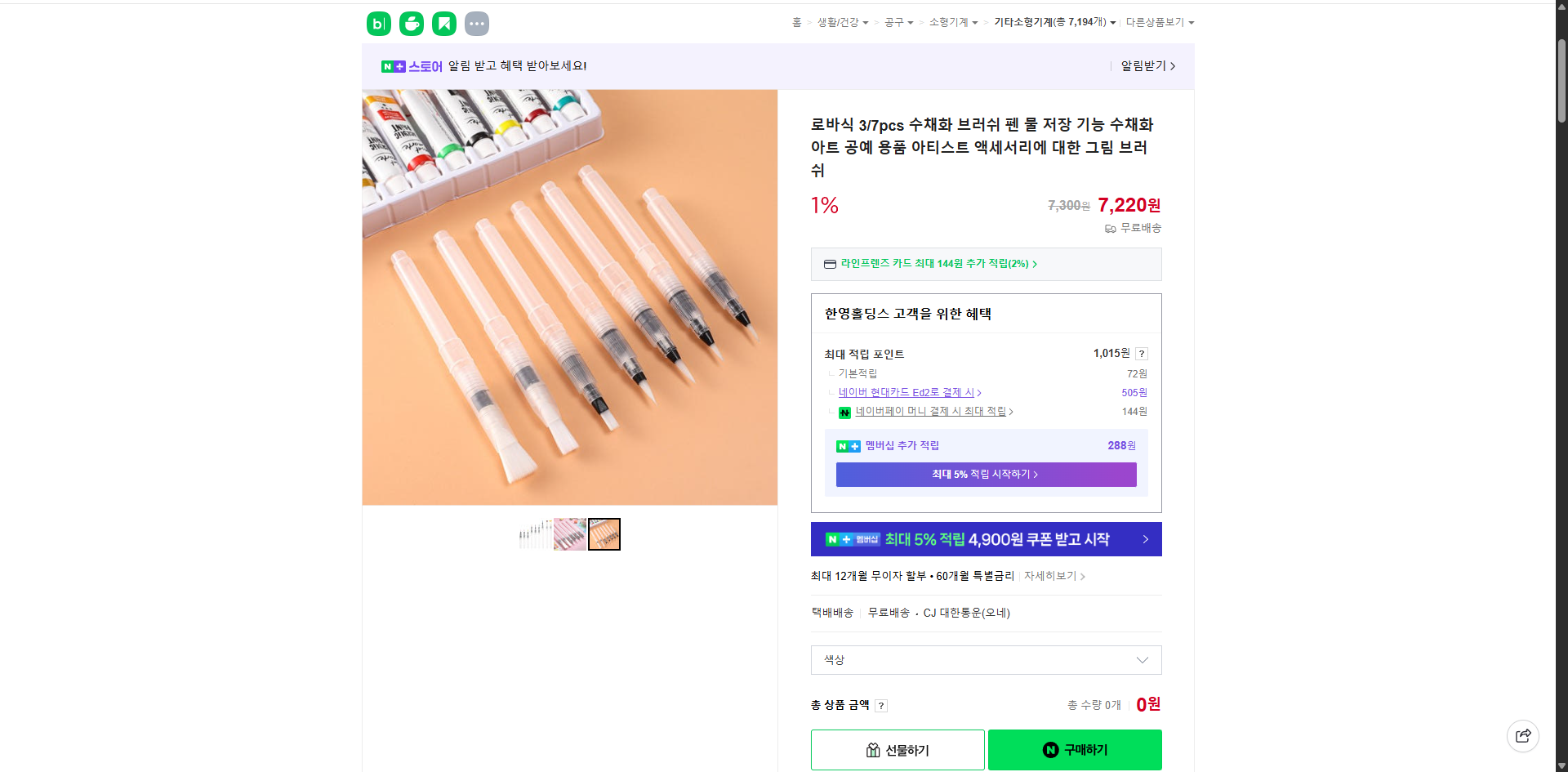Select the green Keep bookmark icon
Viewport: 1568px width, 772px height.
pyautogui.click(x=443, y=24)
